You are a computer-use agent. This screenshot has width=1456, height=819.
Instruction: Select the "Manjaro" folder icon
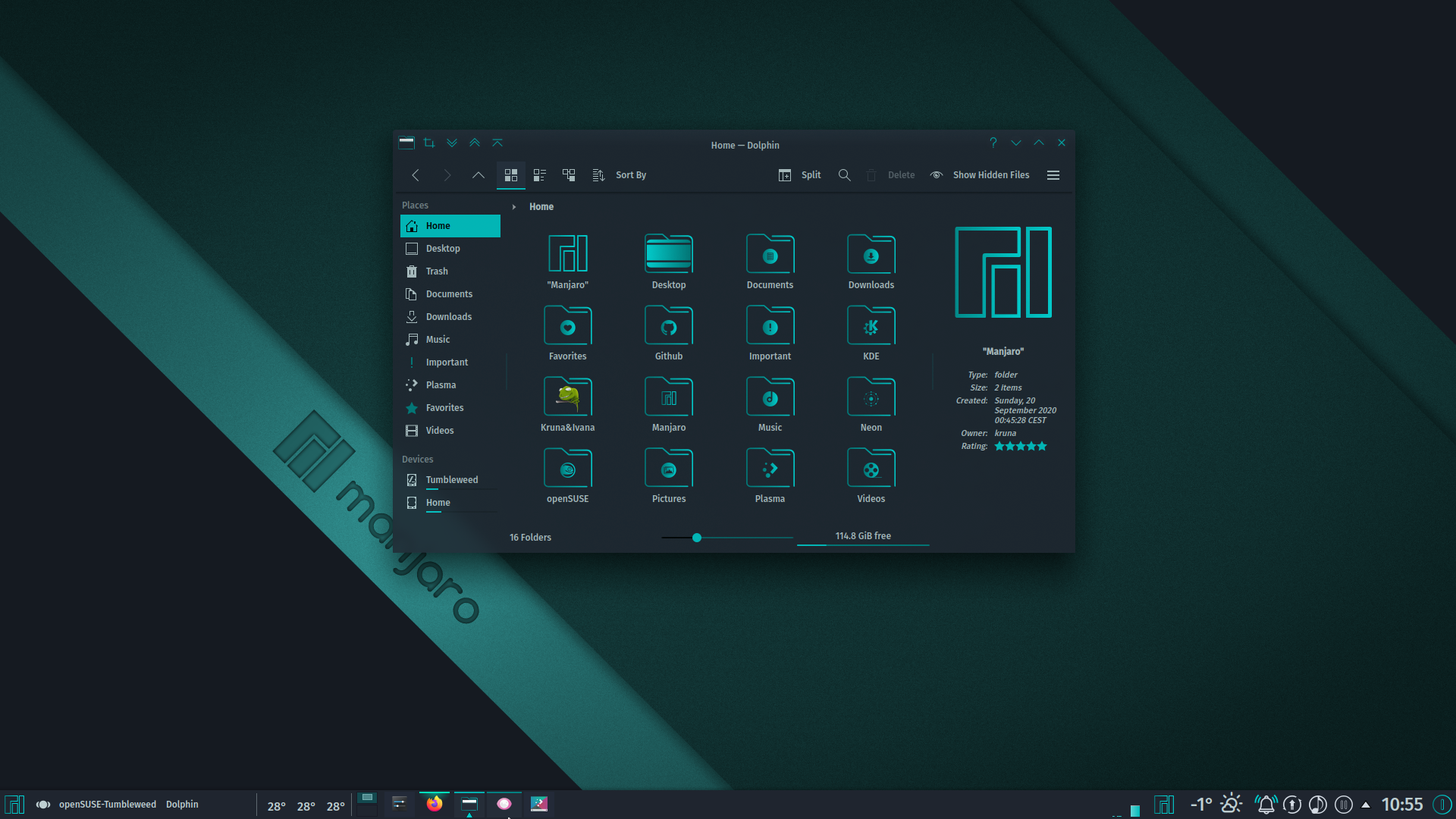[x=568, y=253]
